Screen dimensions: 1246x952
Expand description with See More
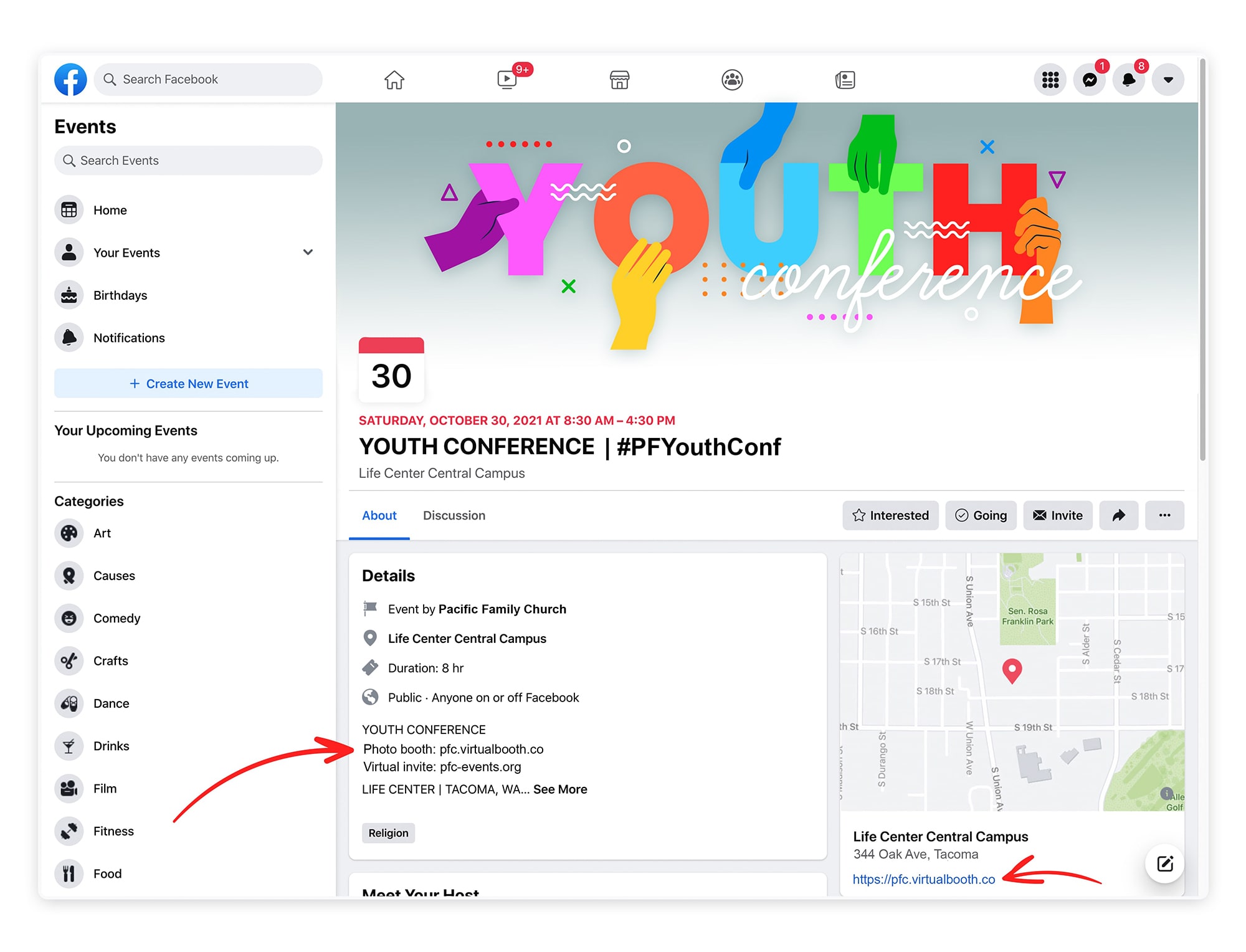pos(560,789)
